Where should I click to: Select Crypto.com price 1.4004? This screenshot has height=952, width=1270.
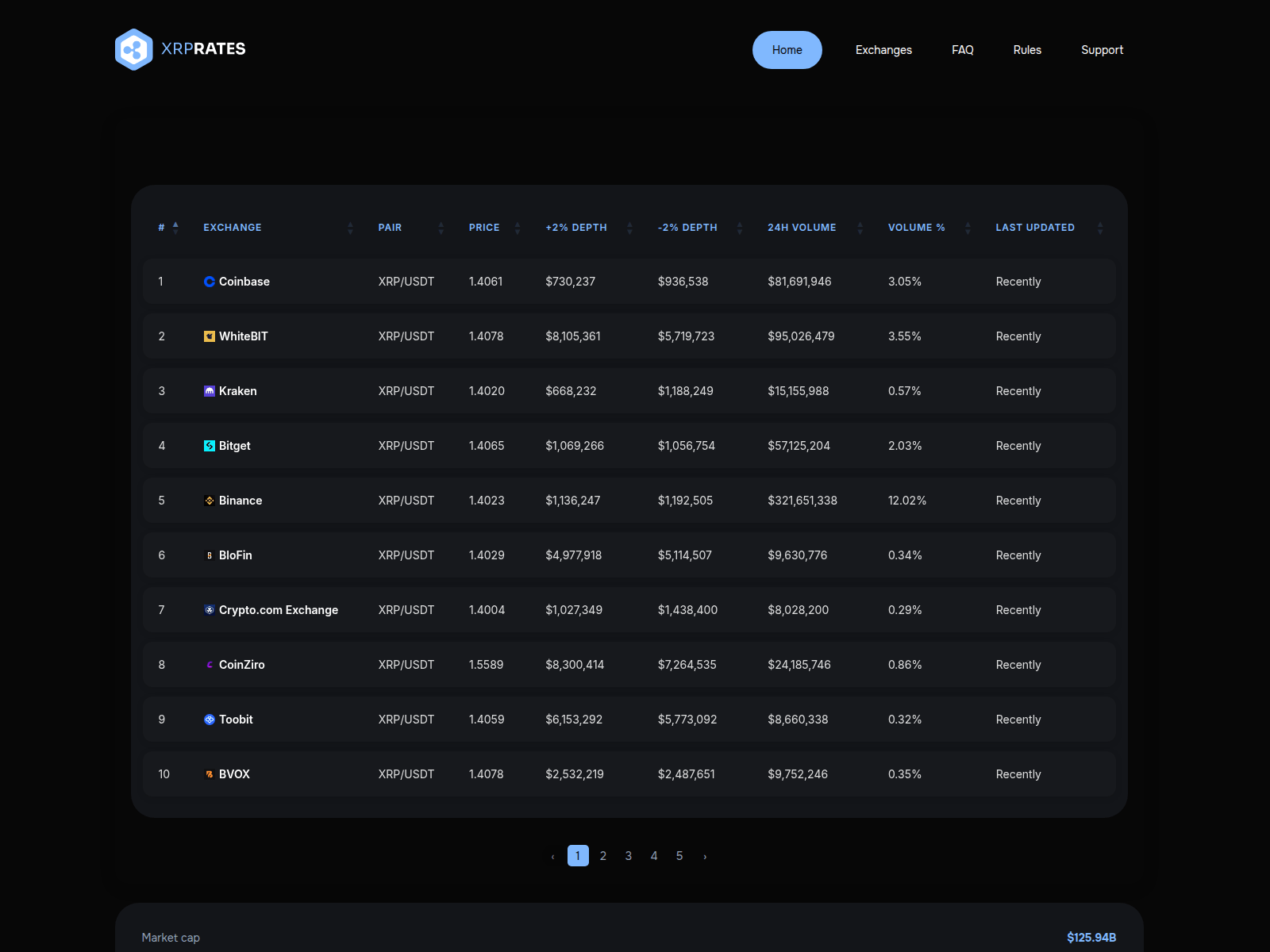[x=487, y=610]
